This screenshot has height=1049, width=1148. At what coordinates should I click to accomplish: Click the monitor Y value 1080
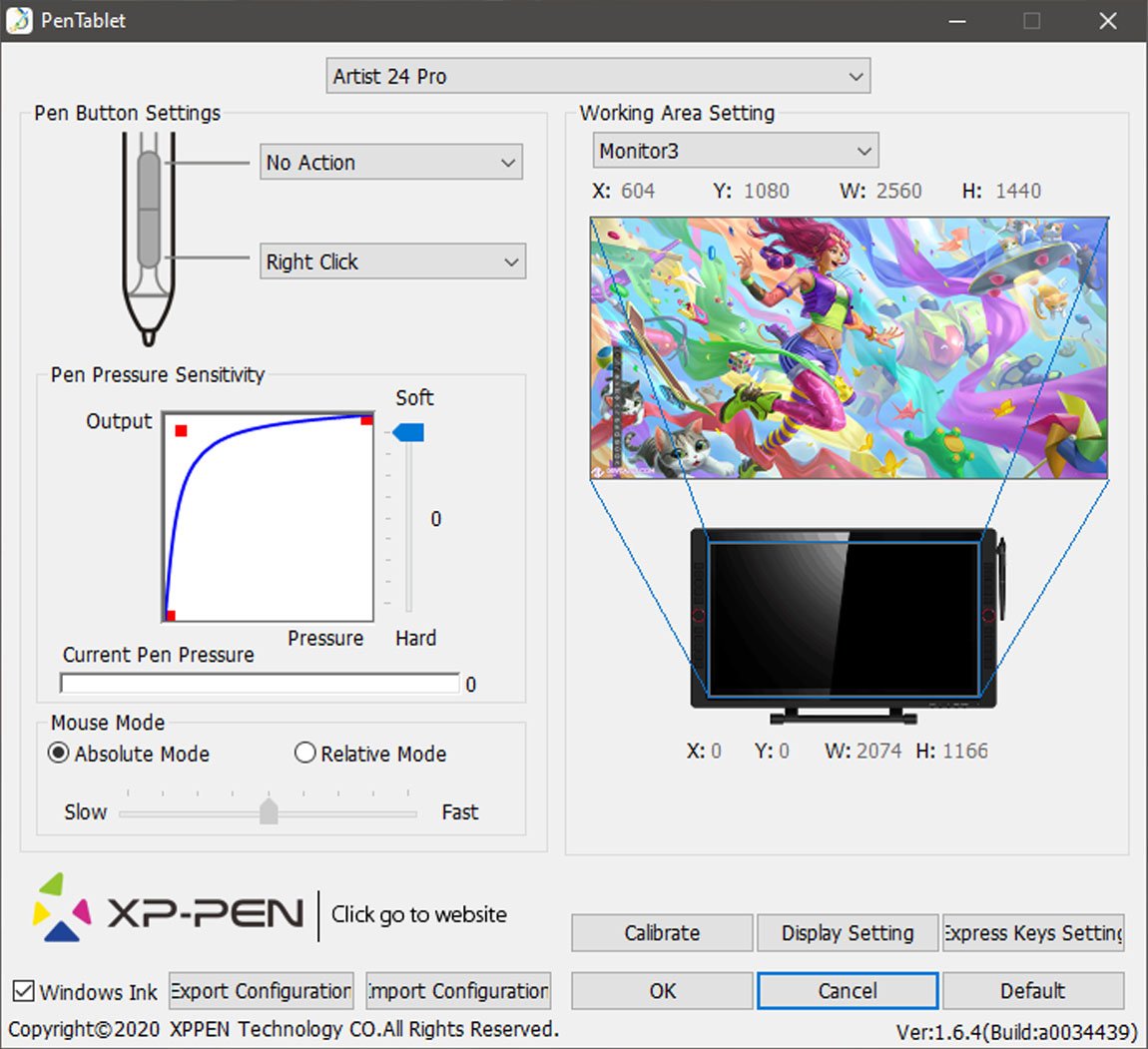[x=766, y=191]
